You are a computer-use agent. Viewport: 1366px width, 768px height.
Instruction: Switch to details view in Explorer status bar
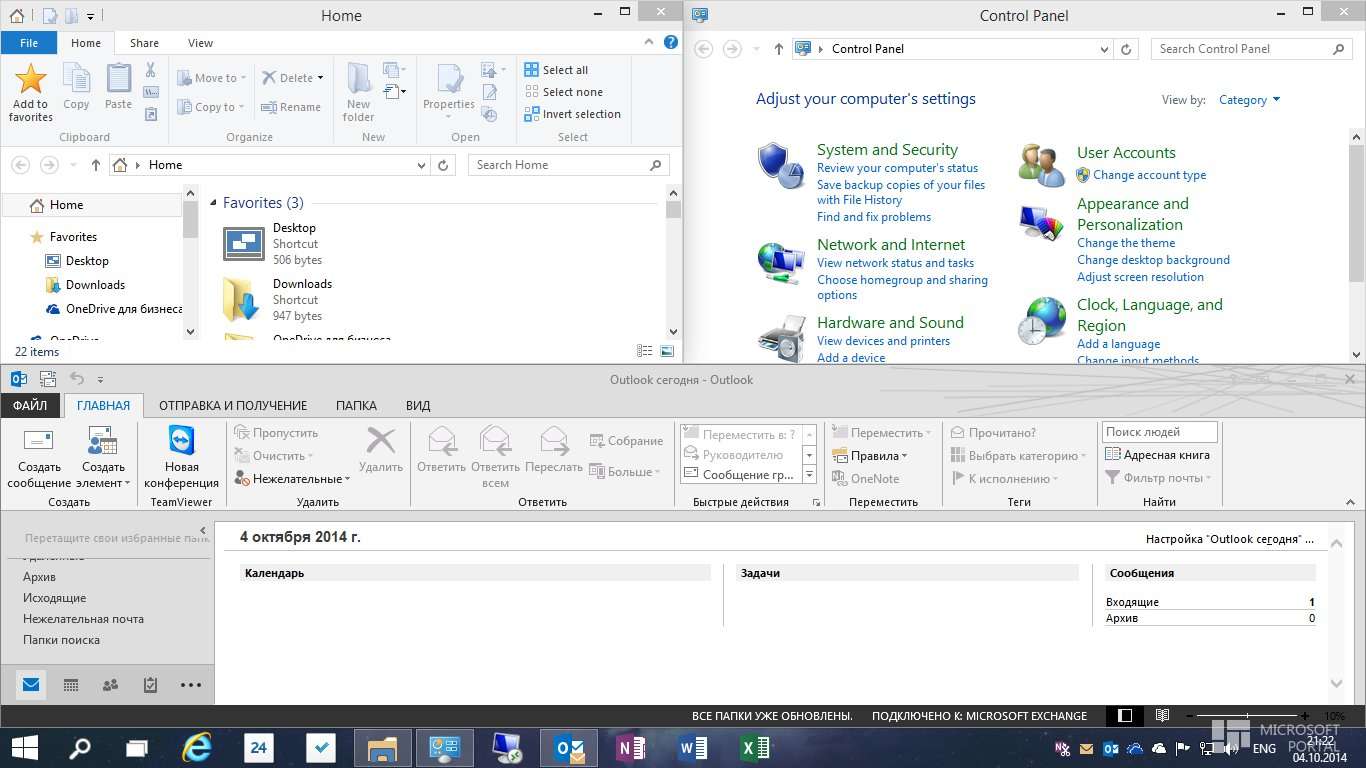coord(645,351)
